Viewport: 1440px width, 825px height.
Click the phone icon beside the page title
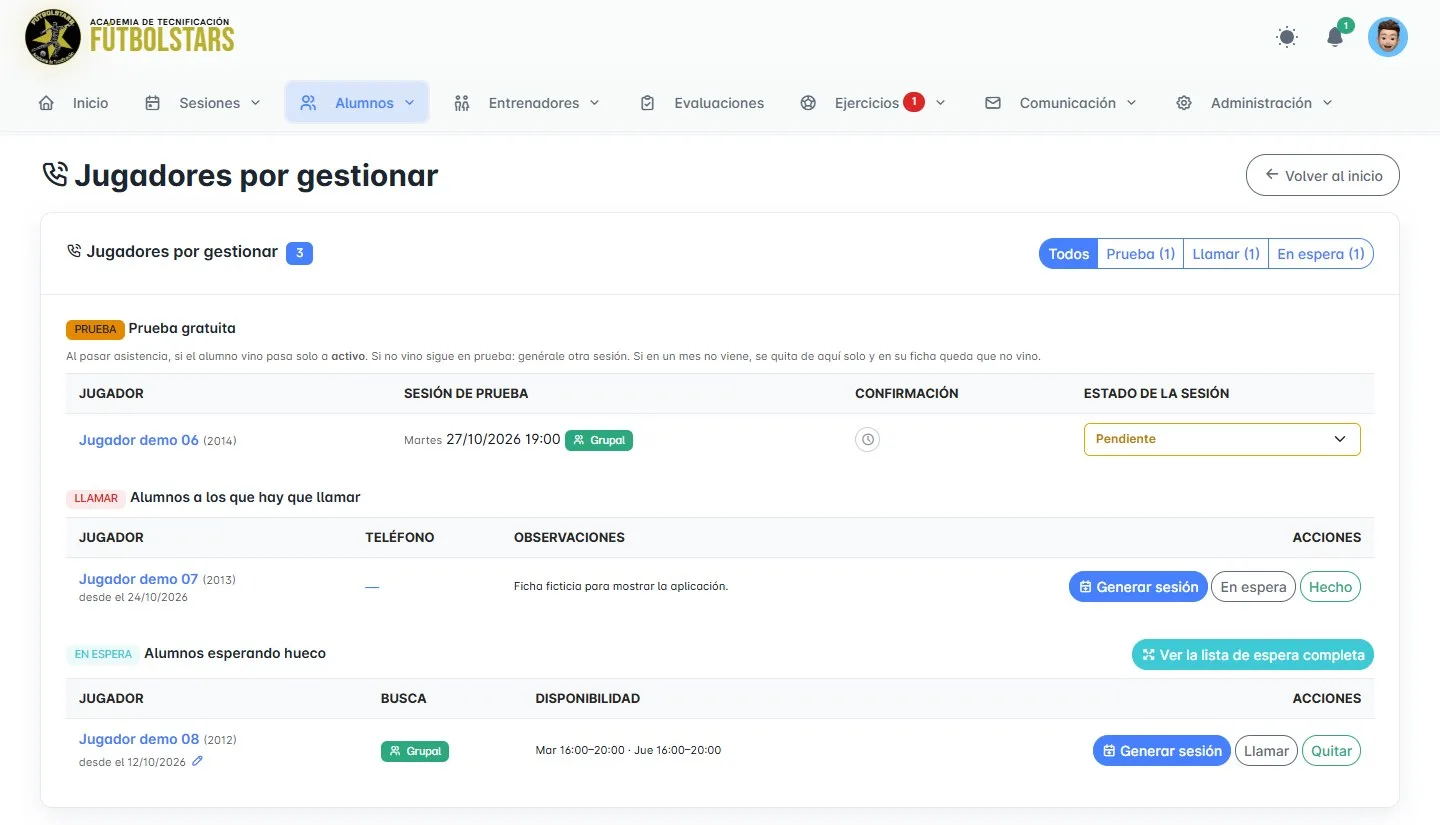[x=55, y=175]
